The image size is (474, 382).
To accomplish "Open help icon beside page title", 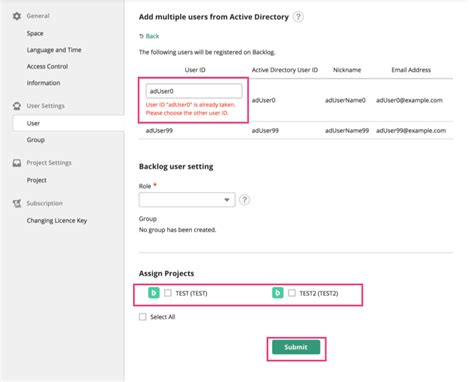I will click(298, 17).
